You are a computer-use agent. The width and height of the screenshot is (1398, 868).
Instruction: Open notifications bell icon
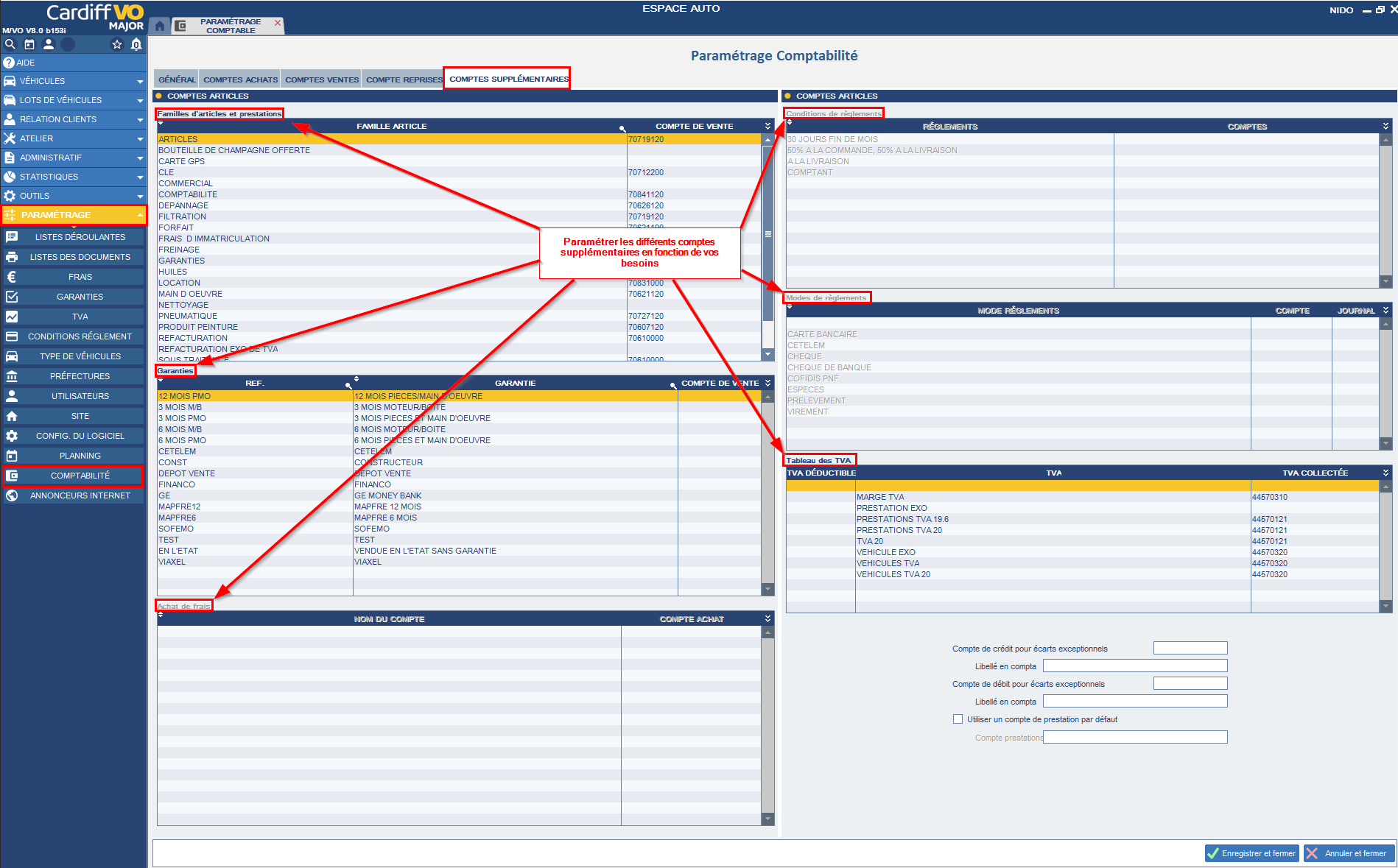136,44
